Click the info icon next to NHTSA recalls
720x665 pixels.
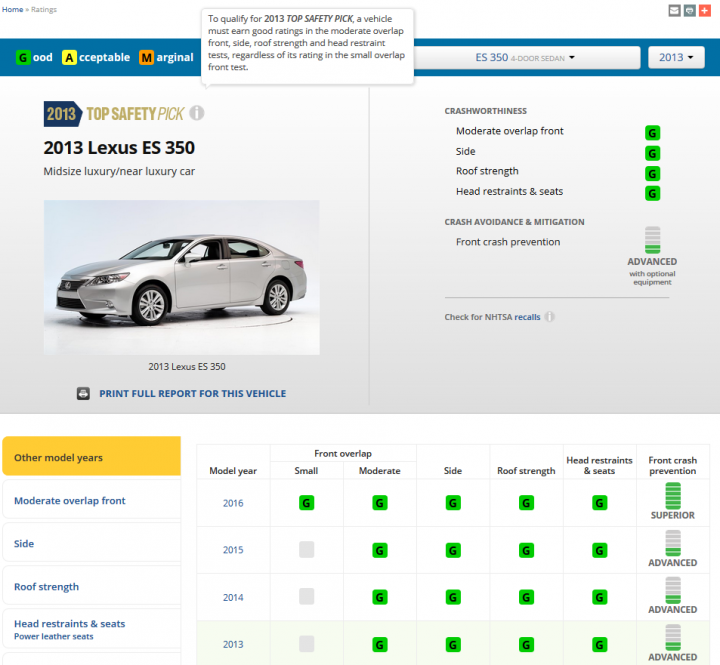(x=550, y=317)
